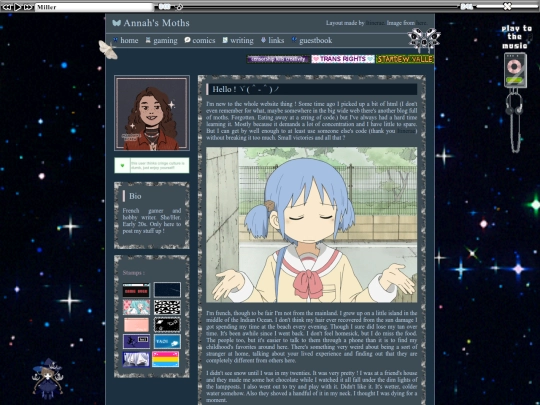Viewport: 540px width, 405px height.
Task: Click the 'censorship kills creativity' blinkie
Action: point(278,59)
